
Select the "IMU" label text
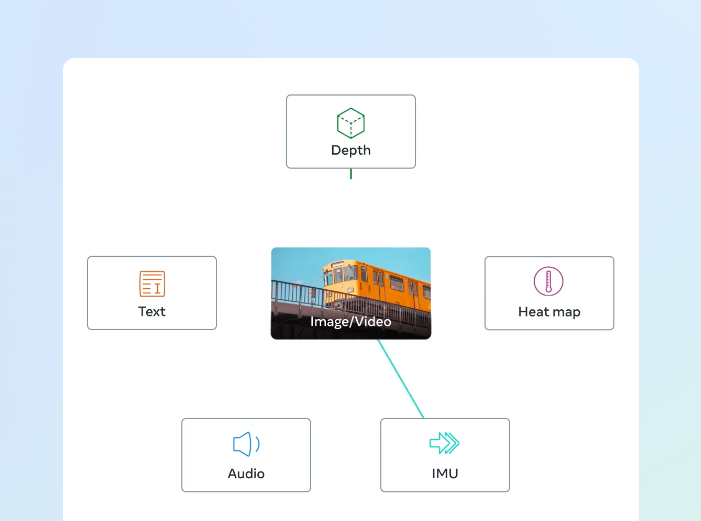444,473
